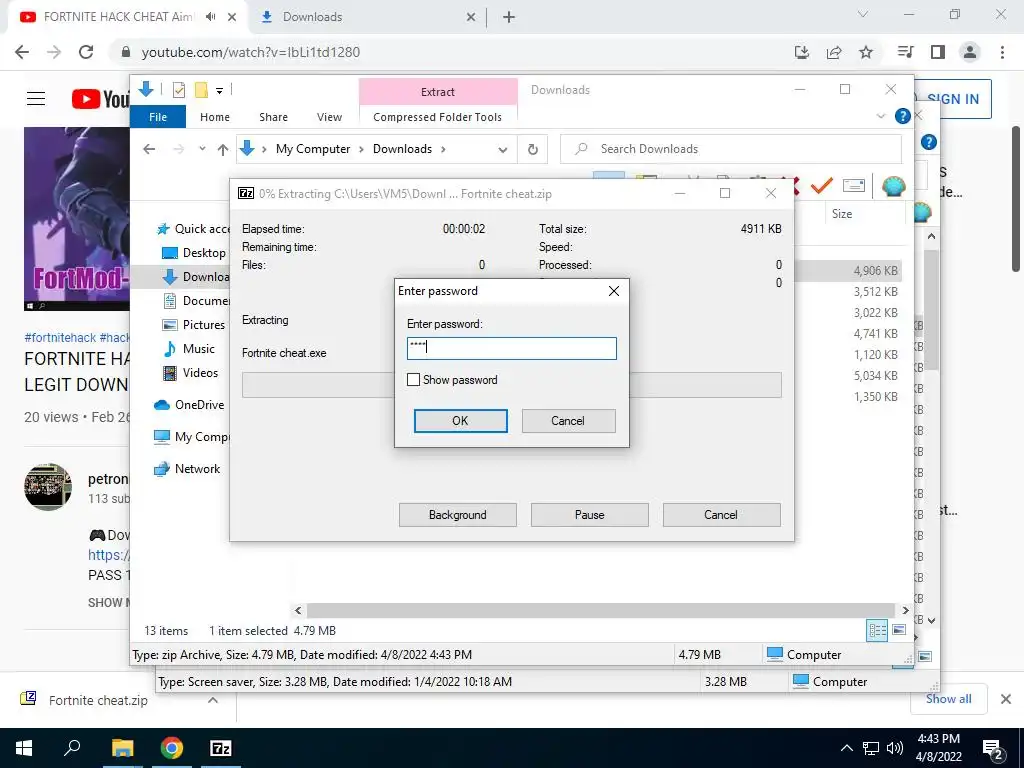Switch to the Downloads browser tab
The image size is (1024, 768).
(369, 17)
